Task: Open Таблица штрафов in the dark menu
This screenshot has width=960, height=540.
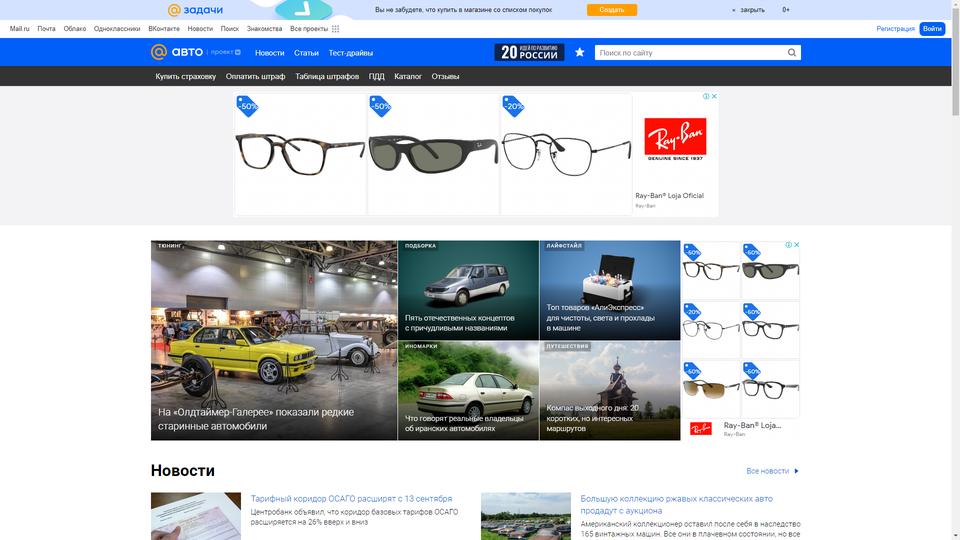Action: (x=327, y=77)
